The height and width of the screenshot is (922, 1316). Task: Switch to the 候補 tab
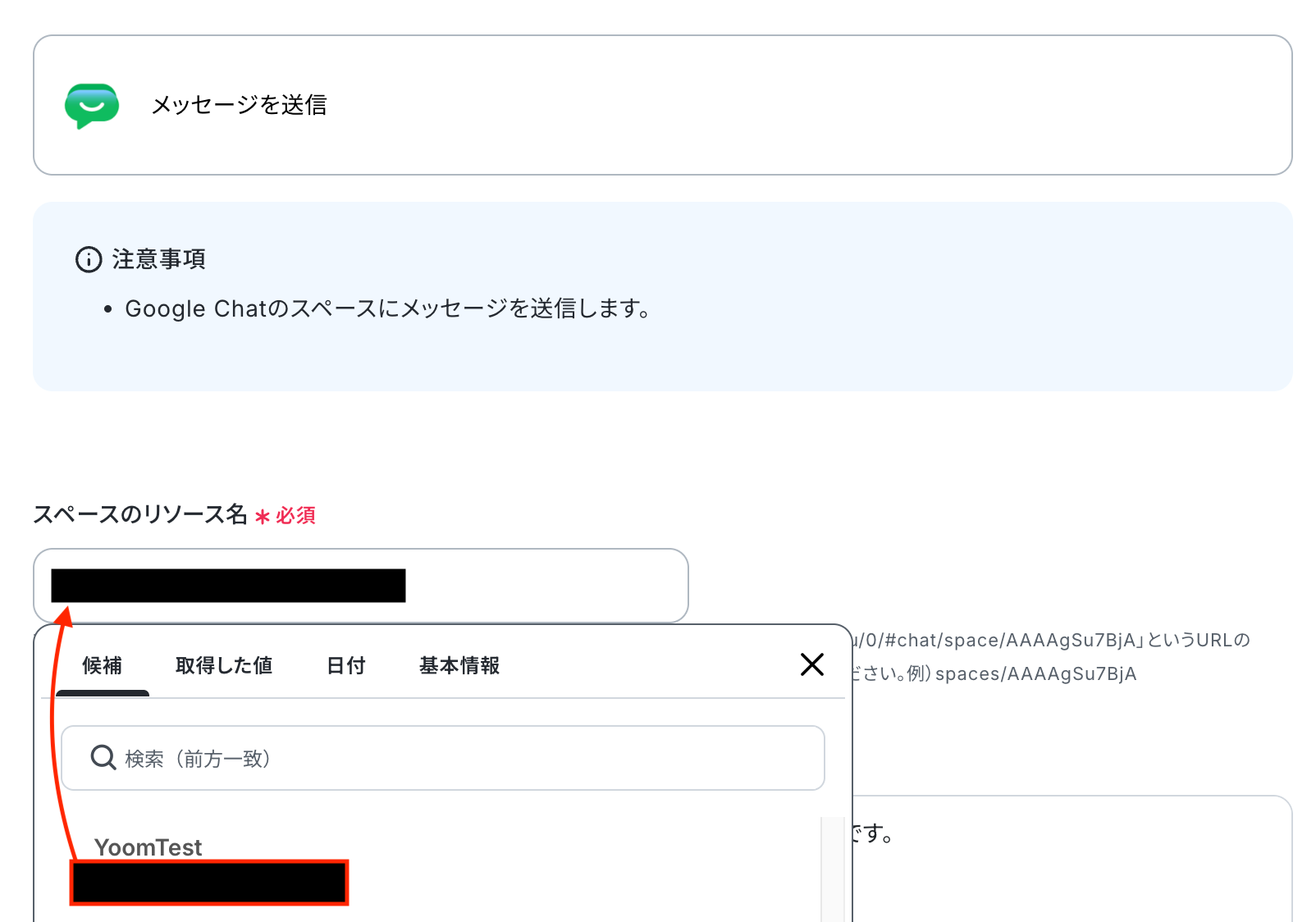pos(103,665)
